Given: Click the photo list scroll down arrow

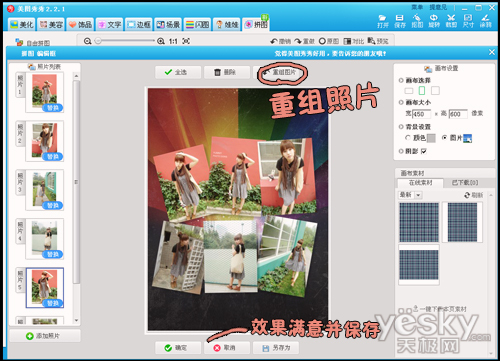Looking at the screenshot, I should pyautogui.click(x=76, y=320).
